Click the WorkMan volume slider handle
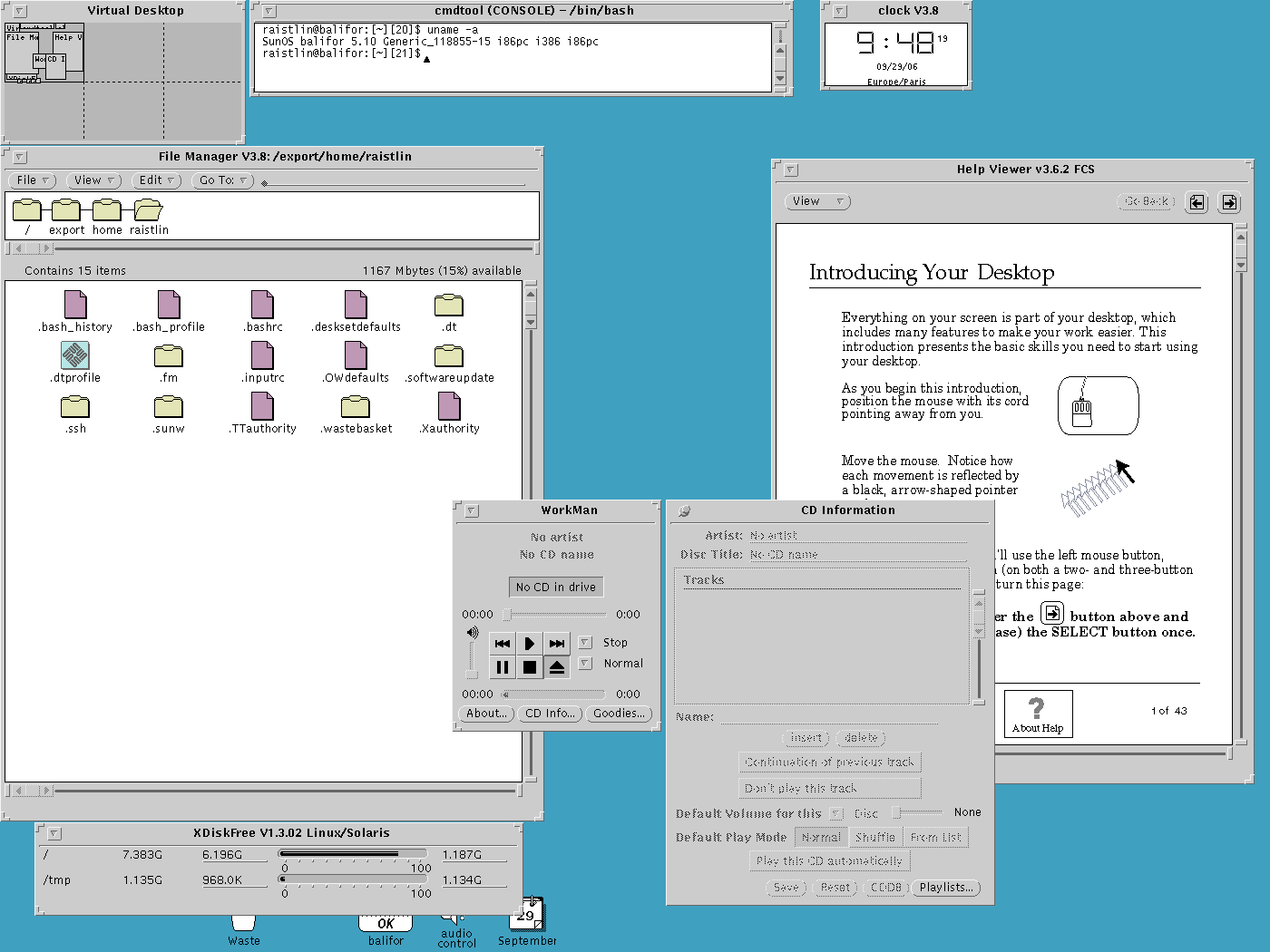This screenshot has width=1270, height=952. coord(471,674)
